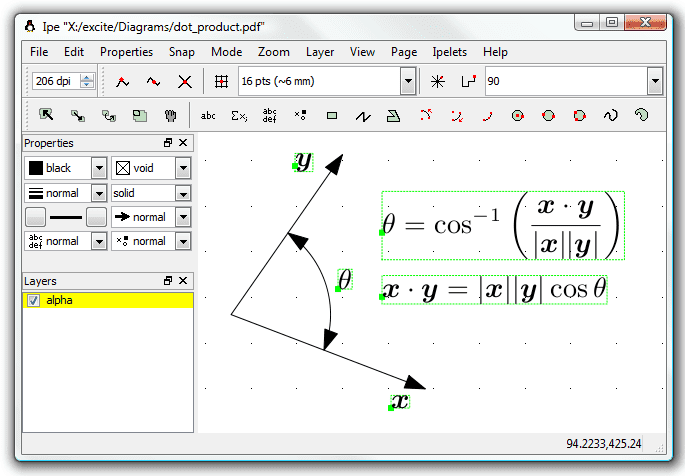Open the Layer menu
Screen dimensions: 685x476
pyautogui.click(x=320, y=52)
